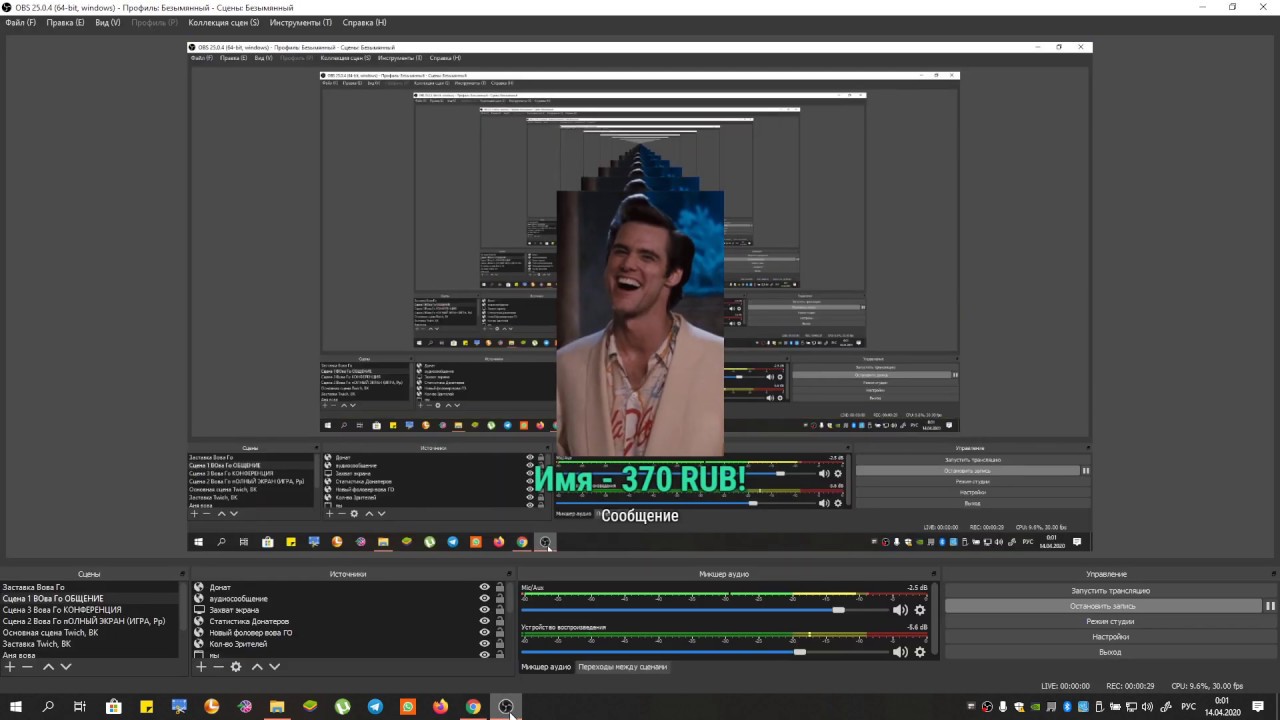1280x720 pixels.
Task: Open the Коллекция сцен (S) menu
Action: (x=223, y=22)
